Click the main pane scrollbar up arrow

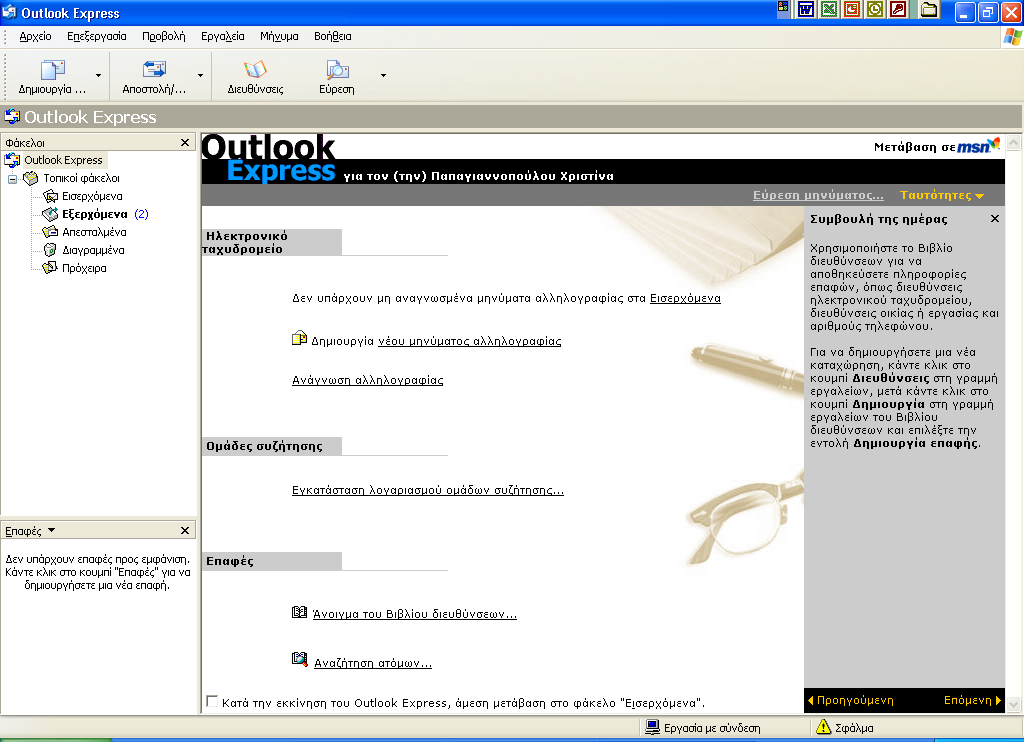[x=1014, y=142]
